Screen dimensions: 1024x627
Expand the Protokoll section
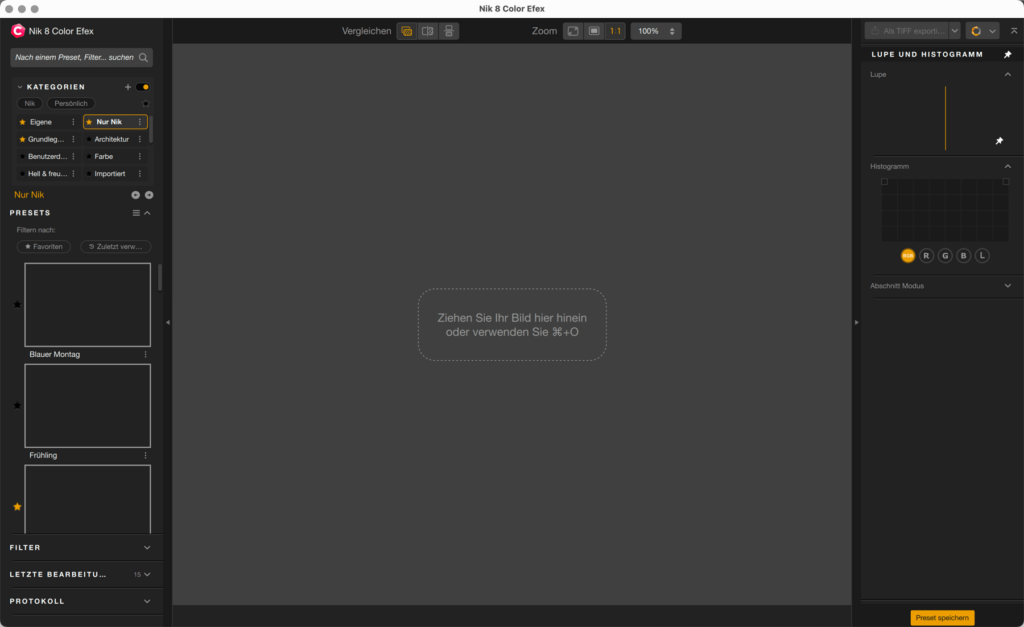pos(147,602)
